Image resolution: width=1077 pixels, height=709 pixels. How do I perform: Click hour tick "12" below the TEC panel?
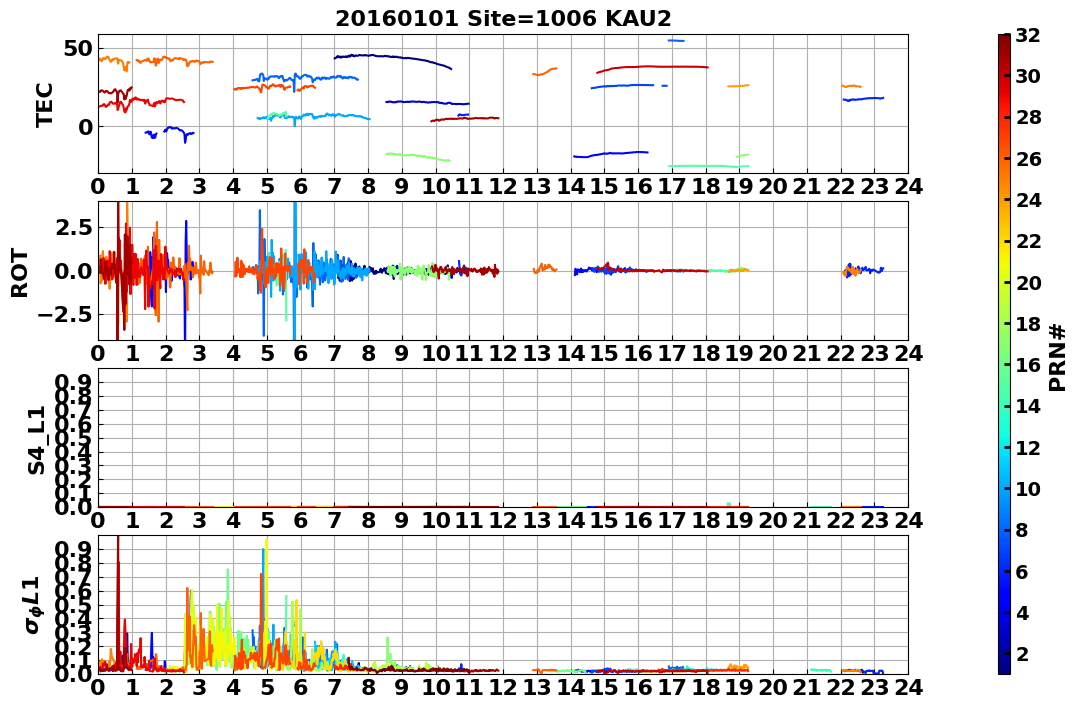click(x=503, y=186)
